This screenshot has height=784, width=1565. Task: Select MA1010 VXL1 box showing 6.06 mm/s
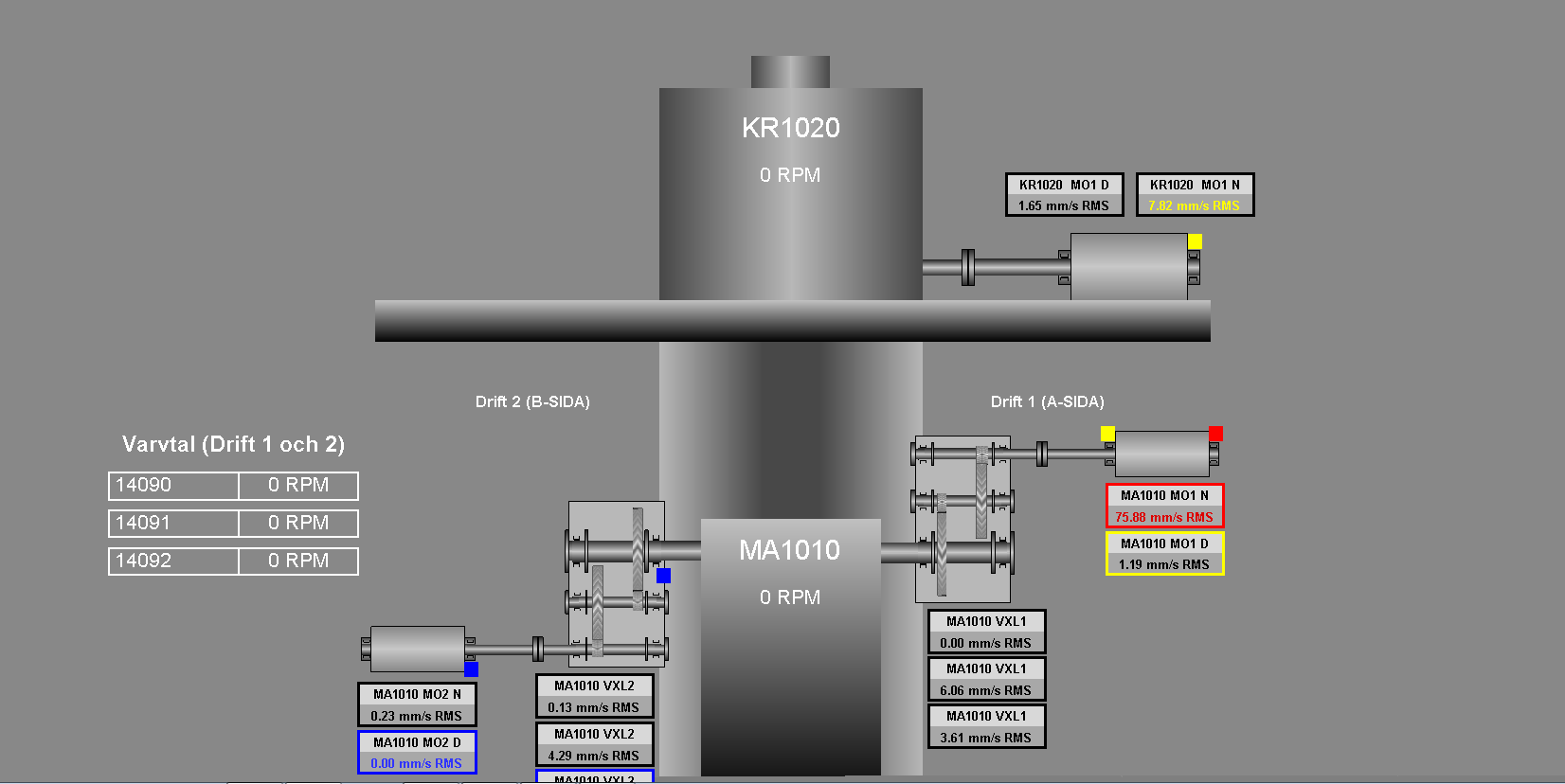[x=986, y=679]
